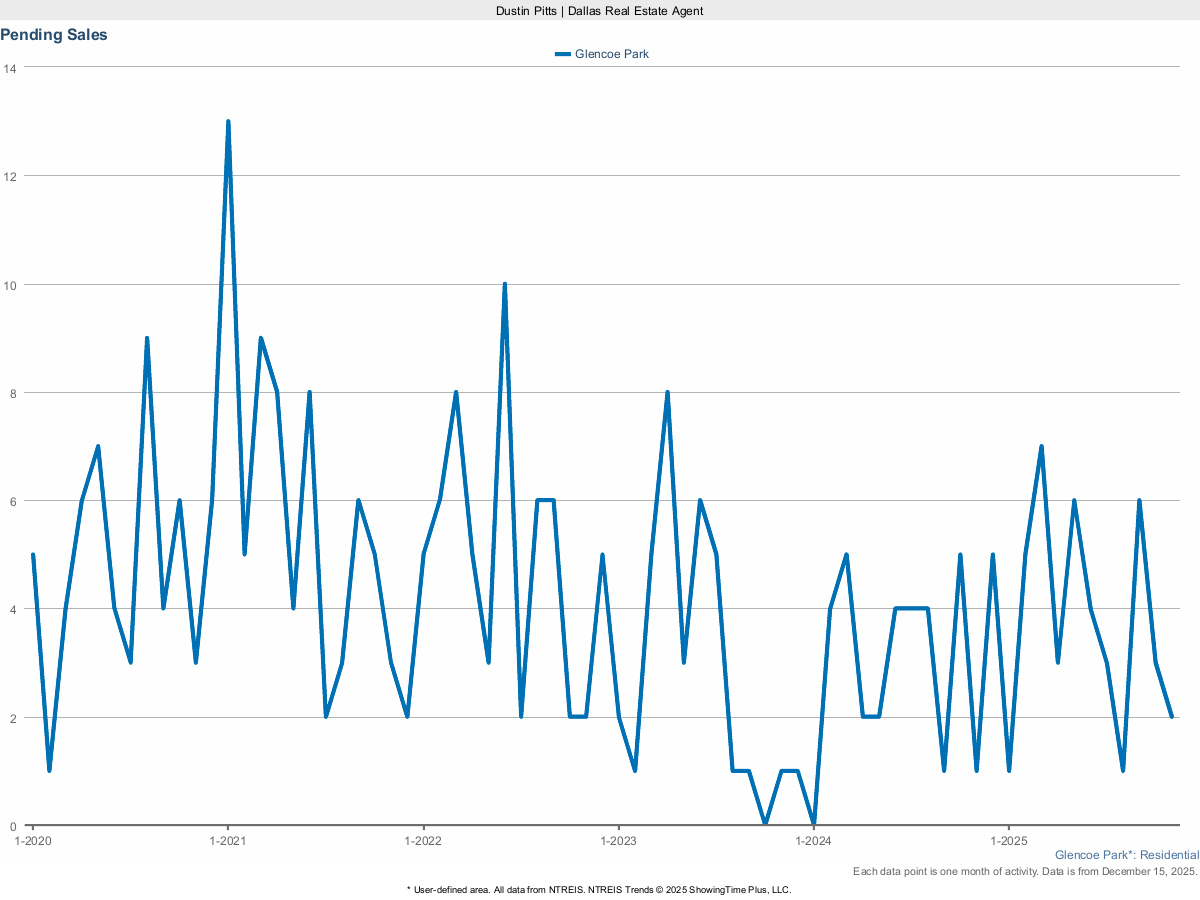
Task: Click the Dustin Pitts | Dallas Real Estate Agent header
Action: coord(599,11)
